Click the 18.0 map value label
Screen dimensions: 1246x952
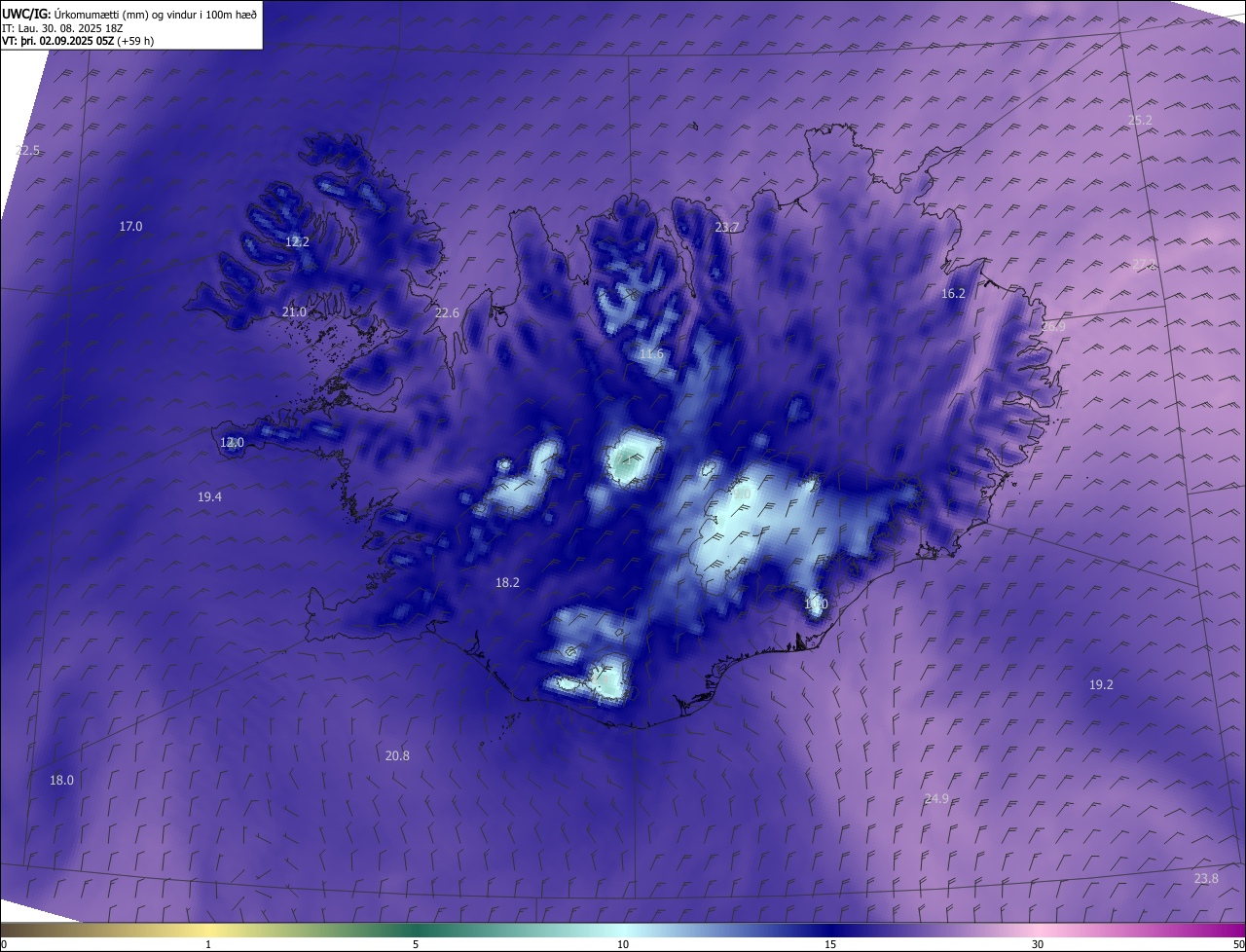pos(61,781)
